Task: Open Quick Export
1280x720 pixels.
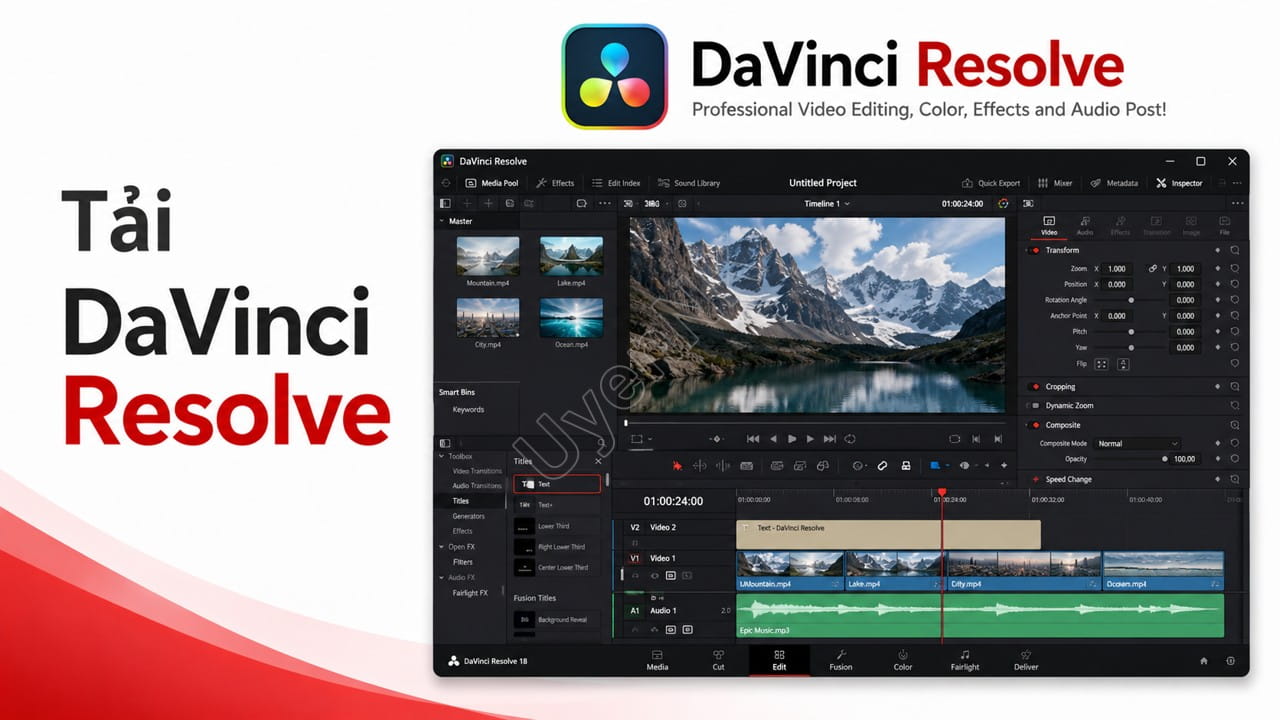Action: pos(991,183)
